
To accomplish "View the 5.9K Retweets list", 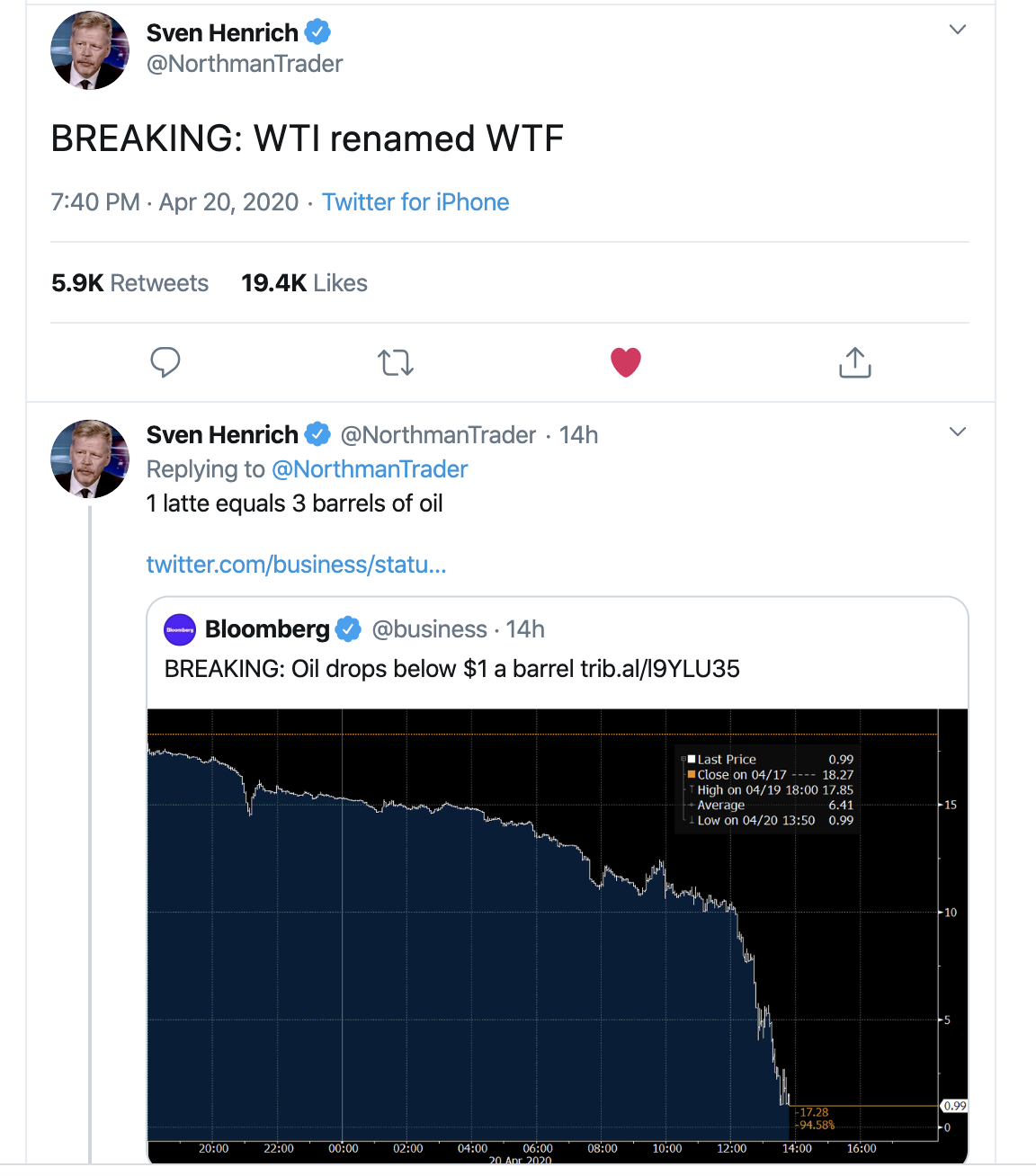I will (x=129, y=283).
